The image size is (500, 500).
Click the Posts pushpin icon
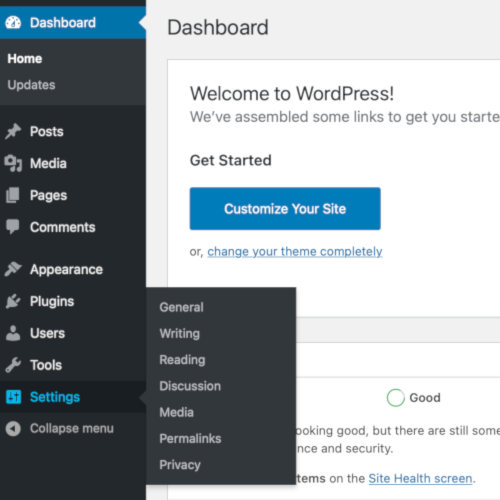pyautogui.click(x=13, y=131)
